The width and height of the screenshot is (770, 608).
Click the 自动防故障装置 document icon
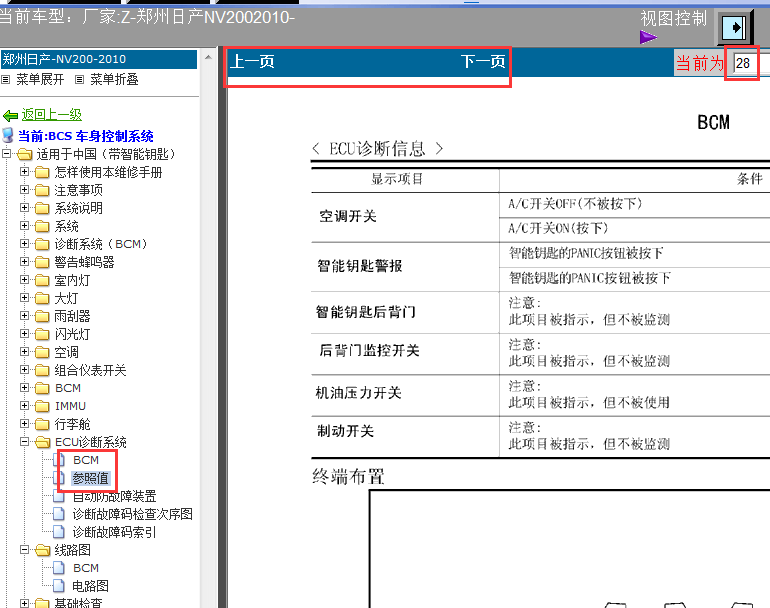(59, 496)
